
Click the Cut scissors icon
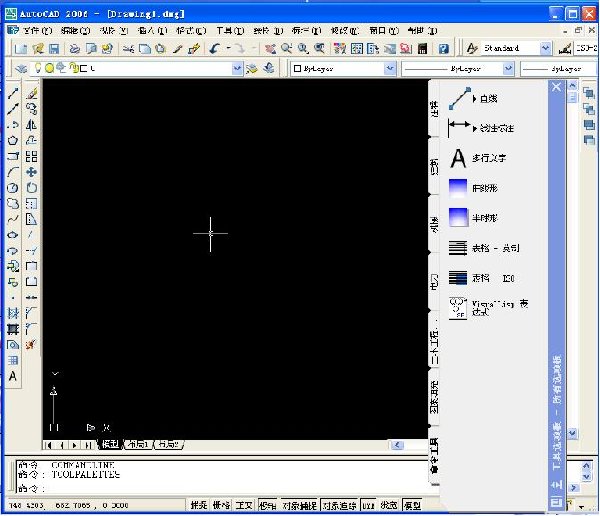pyautogui.click(x=128, y=49)
